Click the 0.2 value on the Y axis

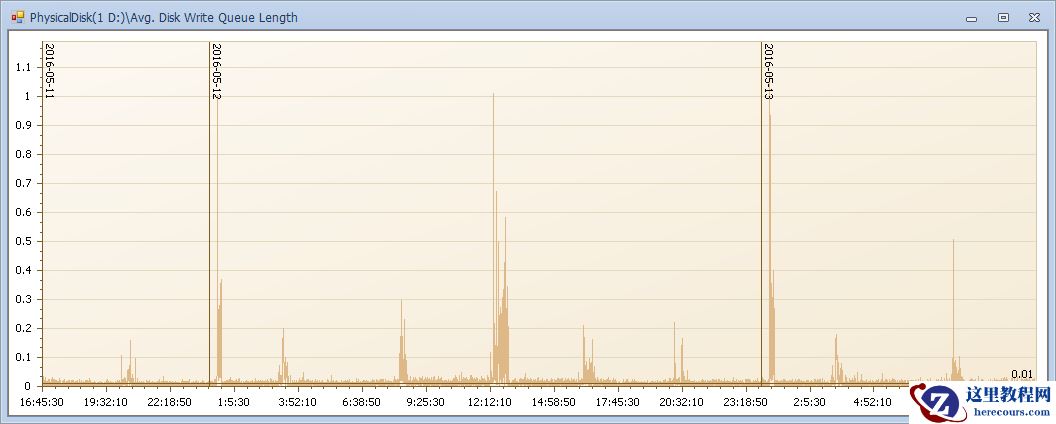point(24,328)
